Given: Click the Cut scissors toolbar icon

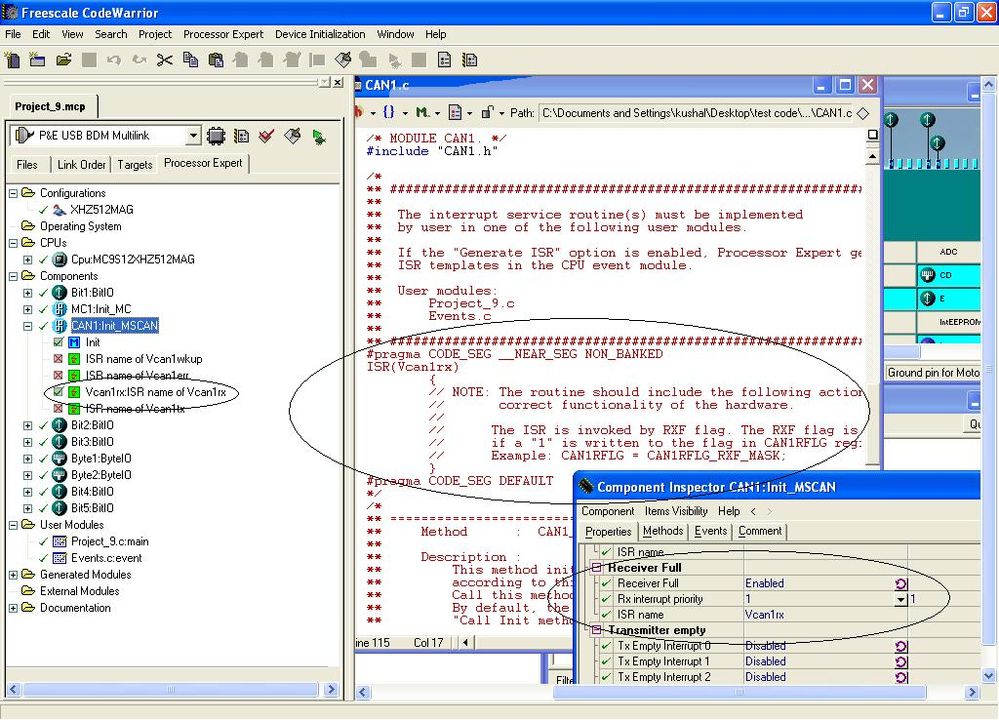Looking at the screenshot, I should tap(165, 60).
